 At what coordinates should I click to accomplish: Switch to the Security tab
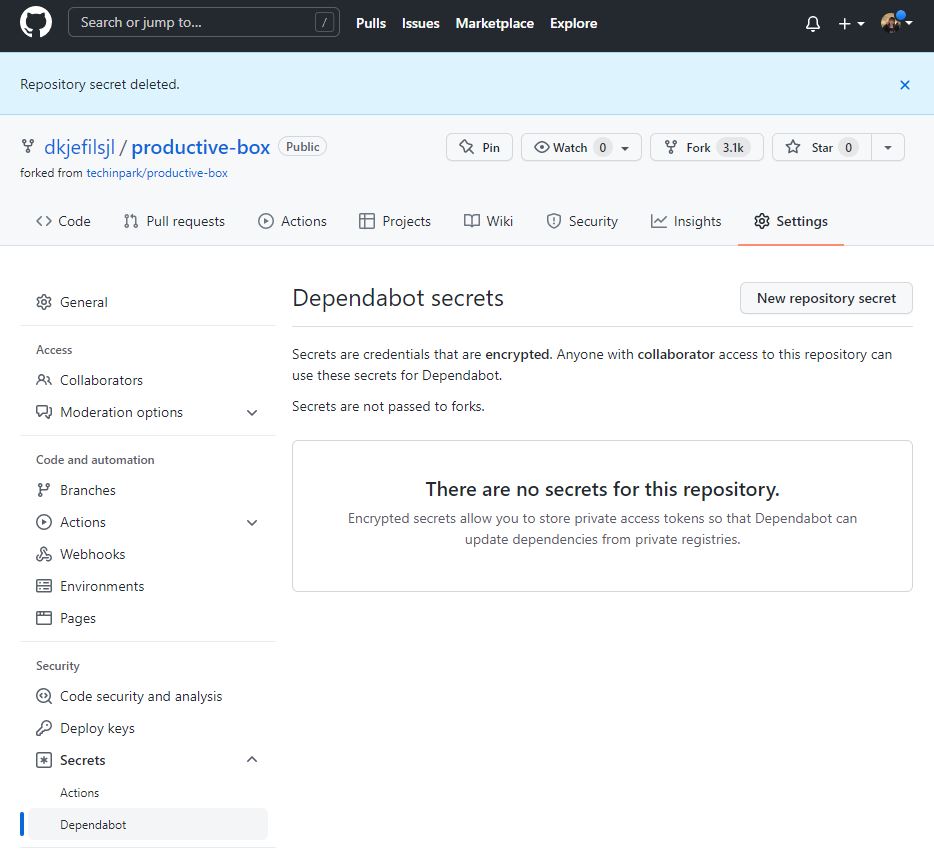[582, 221]
